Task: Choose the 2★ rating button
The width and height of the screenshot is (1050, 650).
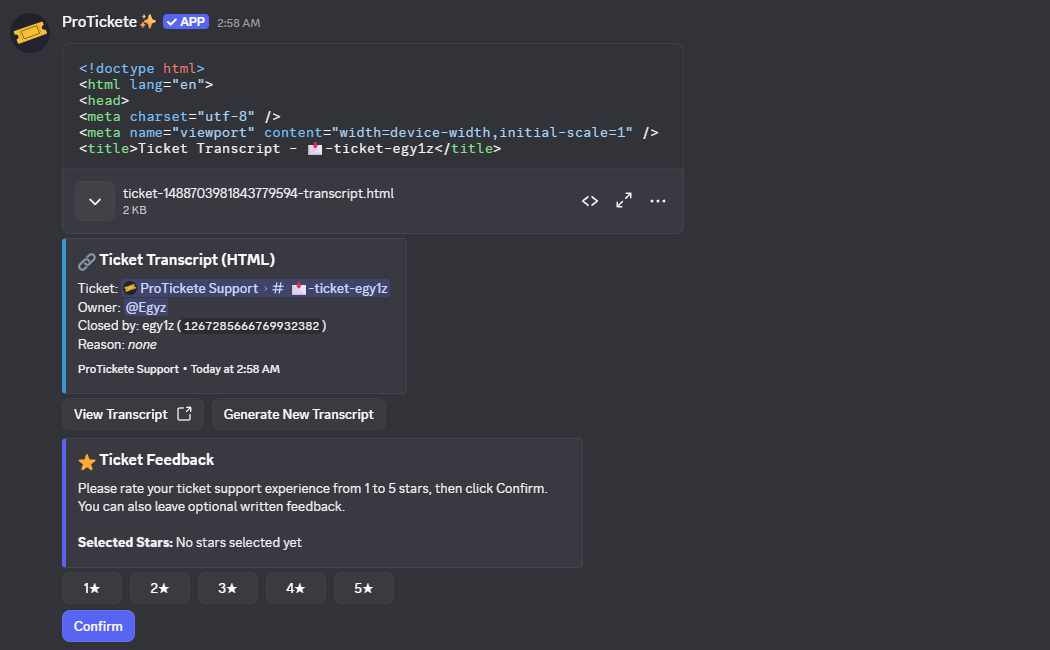Action: [160, 589]
